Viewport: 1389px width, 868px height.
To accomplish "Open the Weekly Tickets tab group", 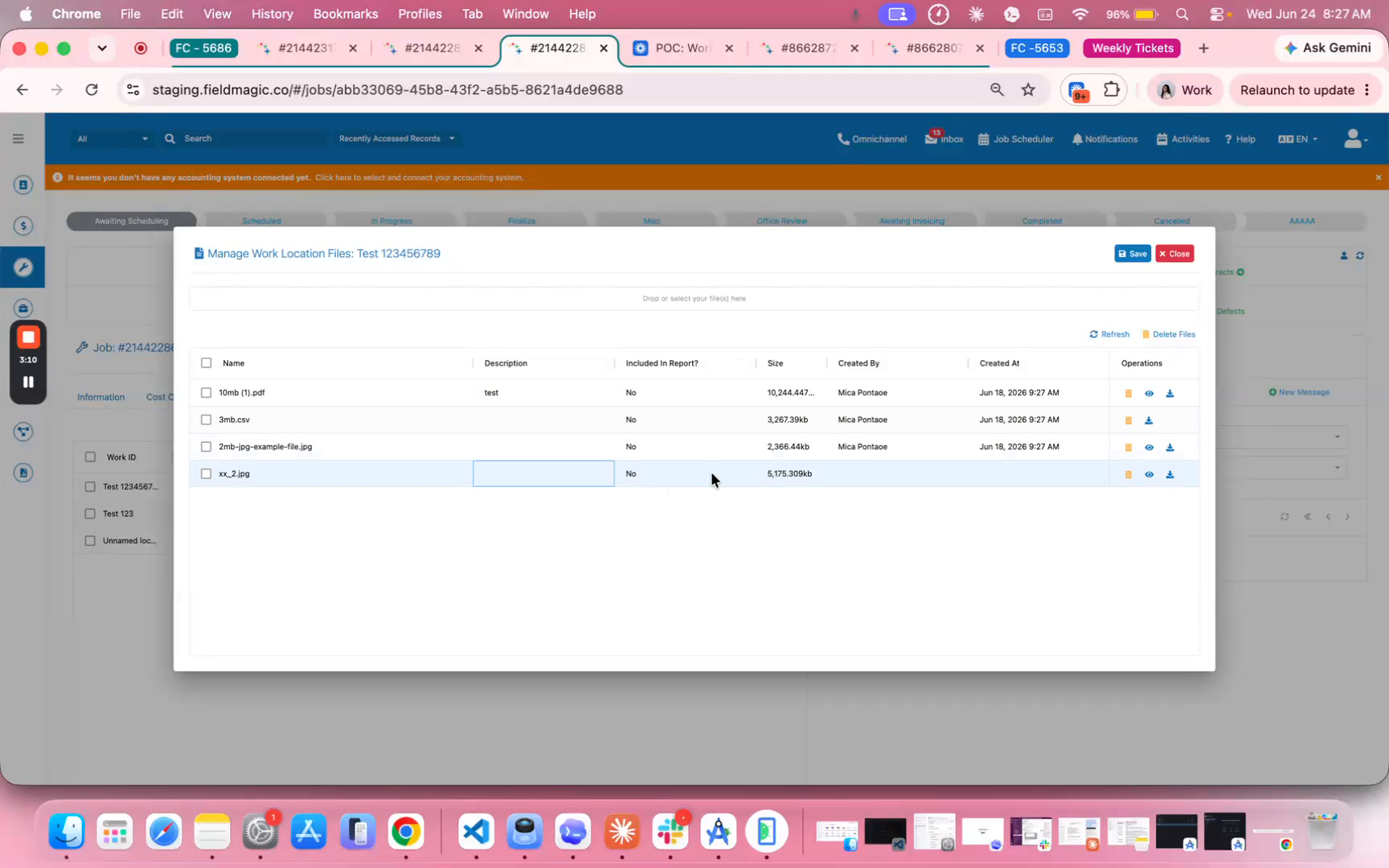I will point(1133,48).
